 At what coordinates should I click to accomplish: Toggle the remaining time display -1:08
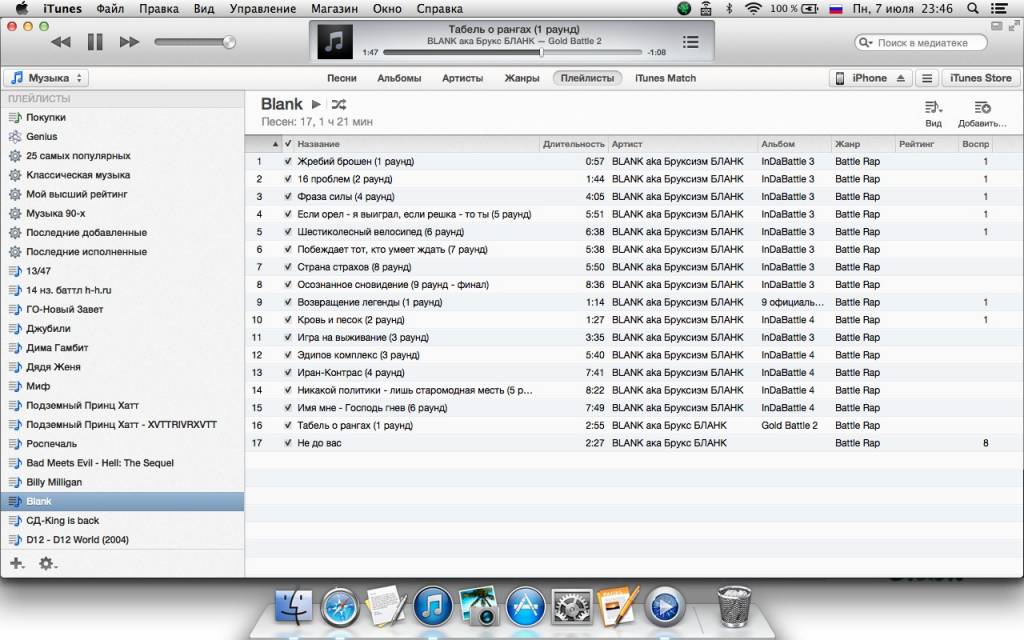coord(656,52)
